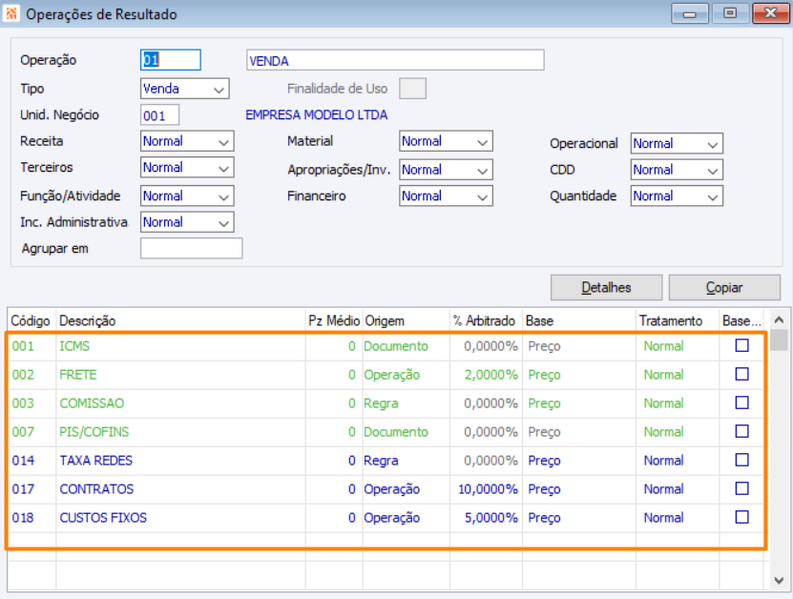The width and height of the screenshot is (793, 599).
Task: Tick the Base checkbox in the PIS/COFINS row
Action: (741, 431)
